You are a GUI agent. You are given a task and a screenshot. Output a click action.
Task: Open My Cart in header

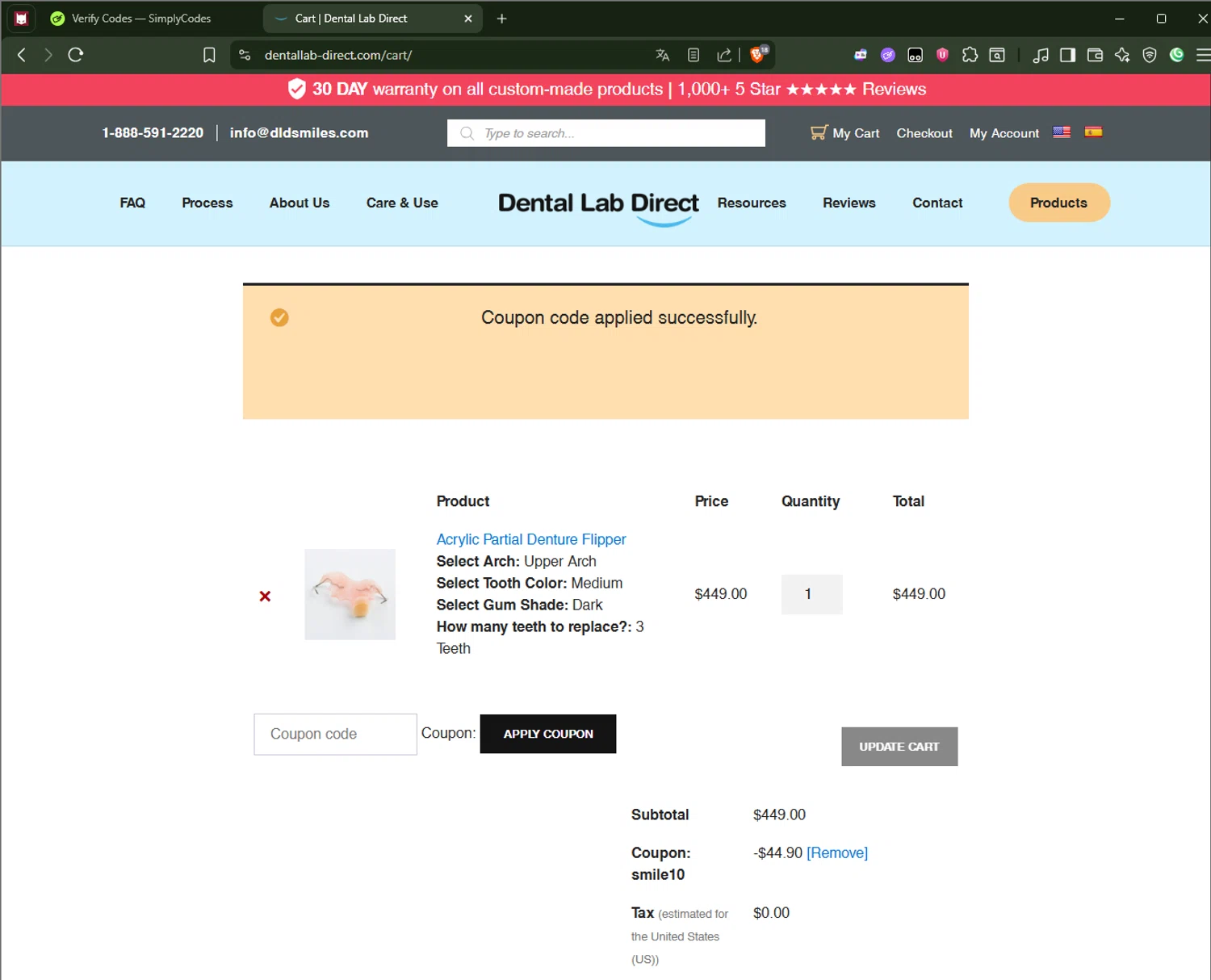pos(845,133)
